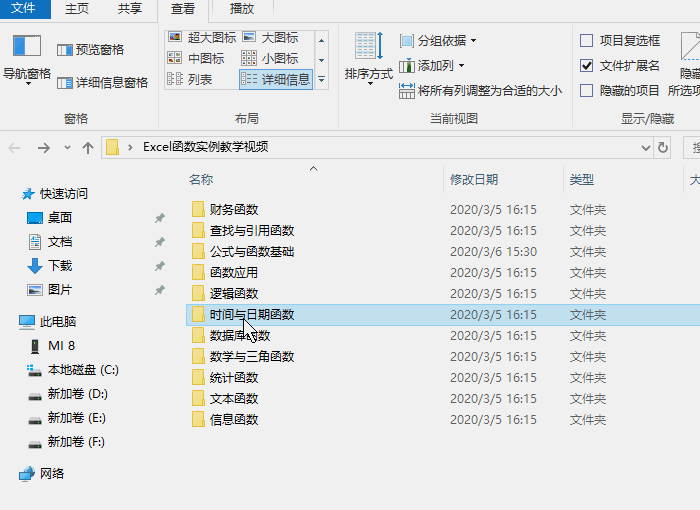Viewport: 700px width, 510px height.
Task: Open the Details pane (详细信息窗格)
Action: coord(102,83)
